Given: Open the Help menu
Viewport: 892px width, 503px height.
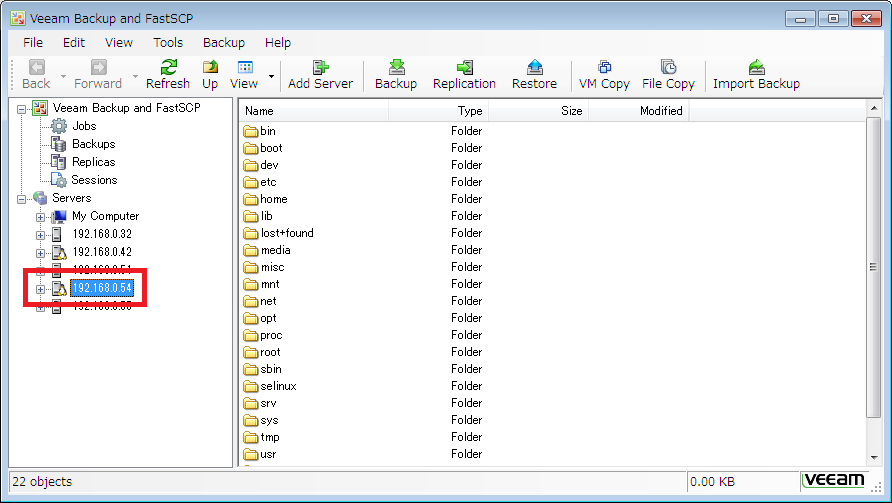Looking at the screenshot, I should [278, 43].
